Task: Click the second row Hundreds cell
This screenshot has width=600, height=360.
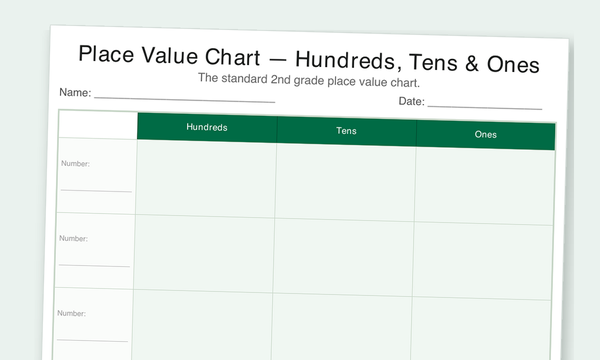Action: click(204, 254)
